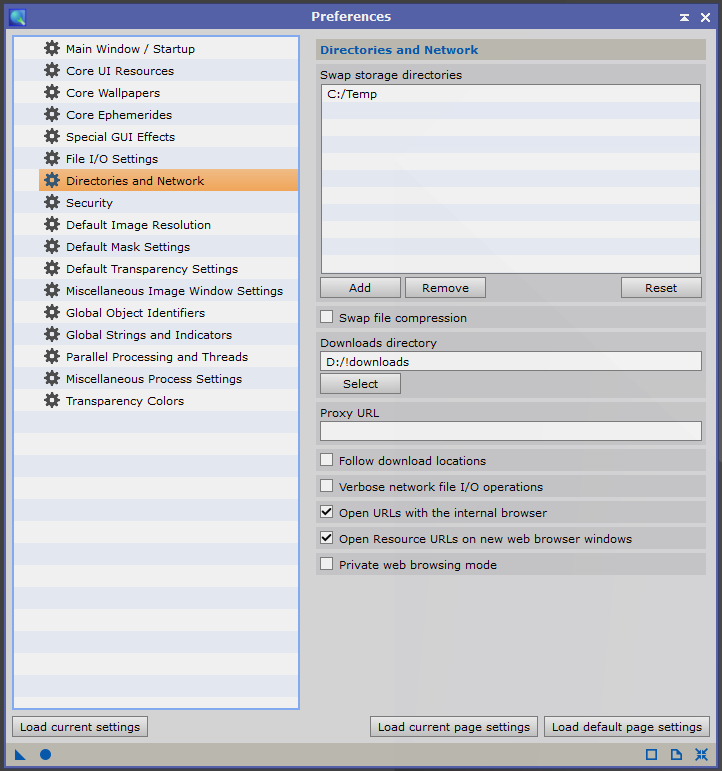Click the square icon in bottom-right bar
The width and height of the screenshot is (722, 771).
651,754
